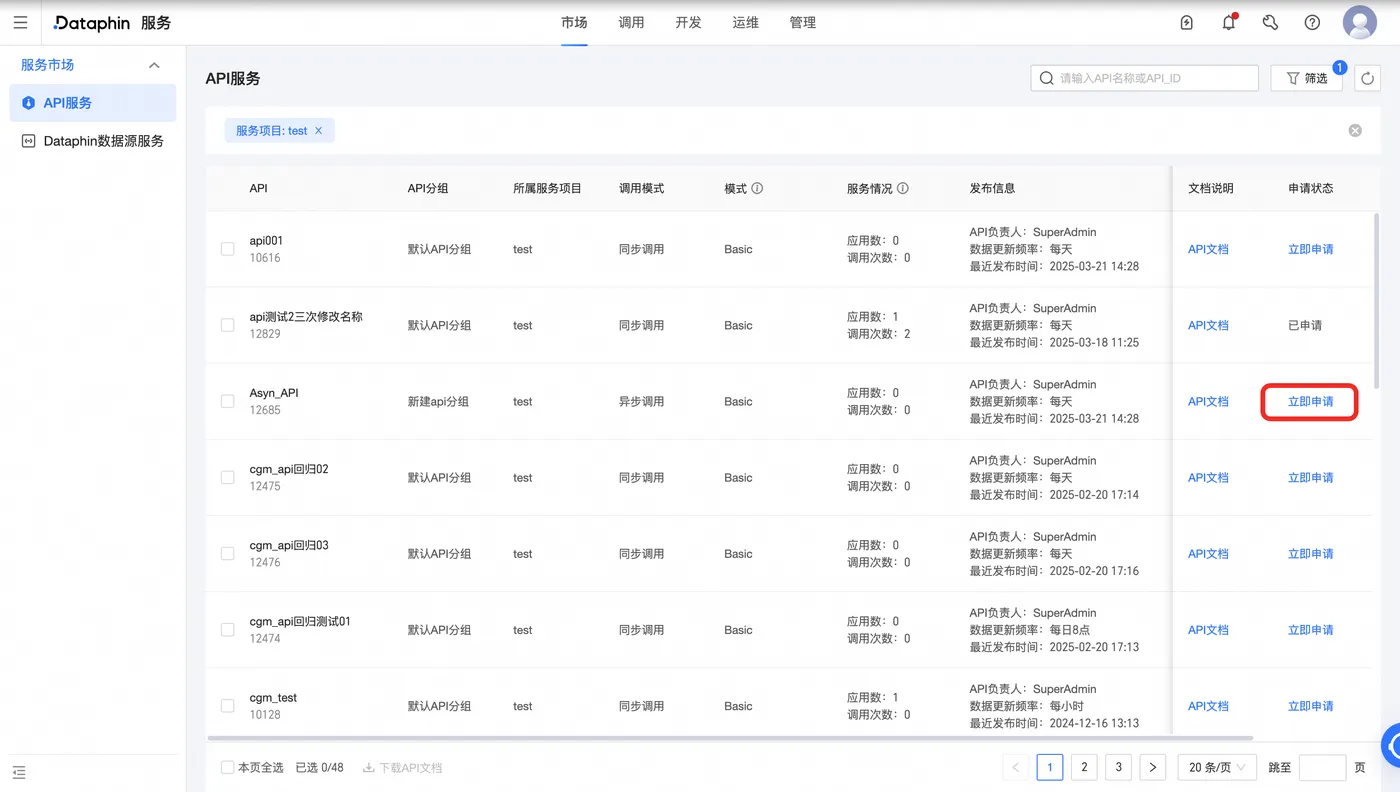Screen dimensions: 1400x792
Task: Click the Dataphin数据源服务 sidebar icon
Action: point(28,141)
